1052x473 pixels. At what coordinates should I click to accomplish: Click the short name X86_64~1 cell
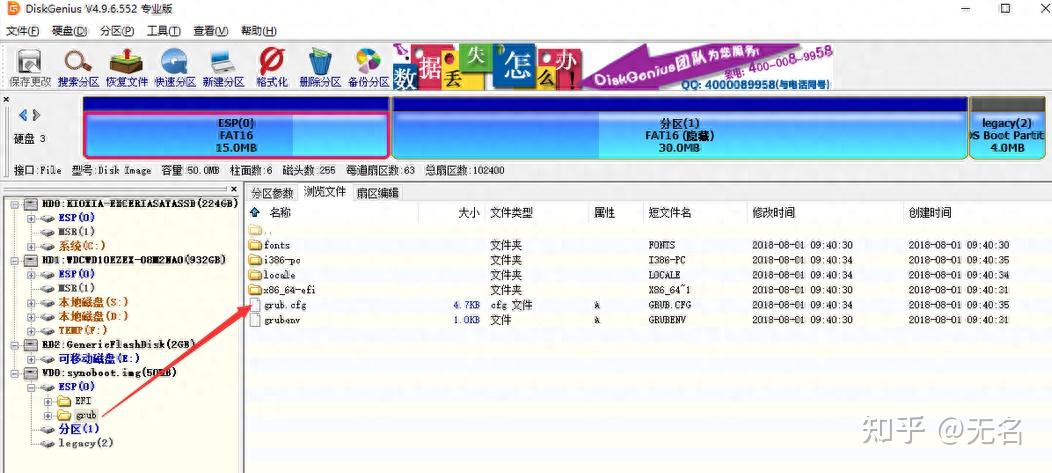coord(672,290)
